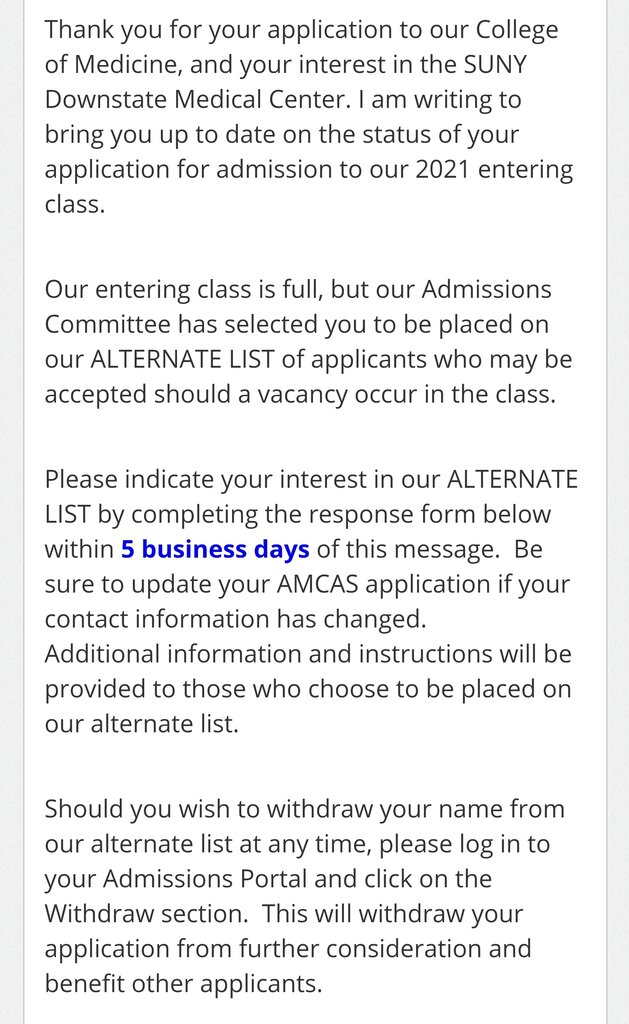The width and height of the screenshot is (629, 1024).
Task: Tap the 'contact information has changed' line
Action: coord(235,619)
